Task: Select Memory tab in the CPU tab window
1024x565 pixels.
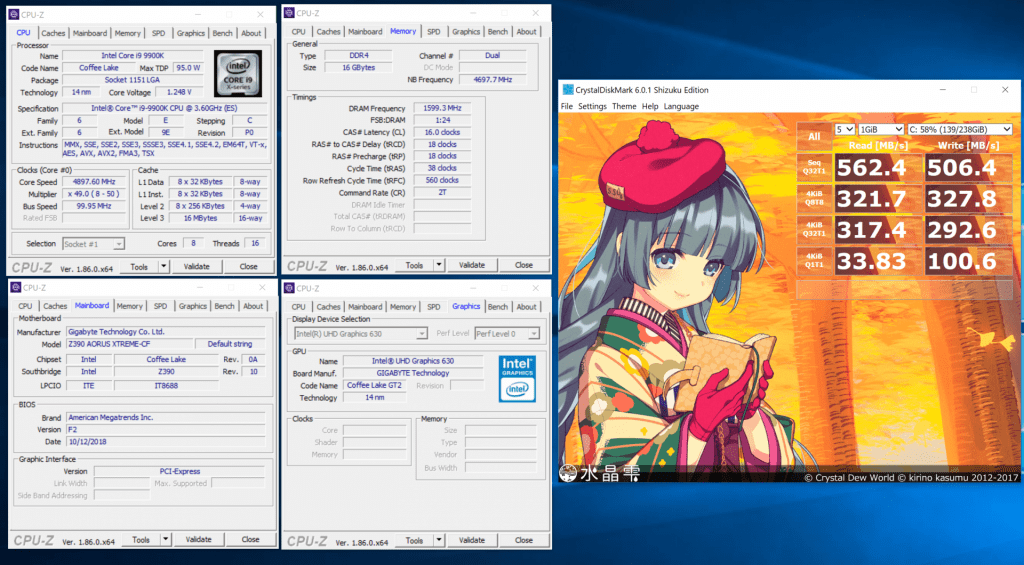Action: point(127,33)
